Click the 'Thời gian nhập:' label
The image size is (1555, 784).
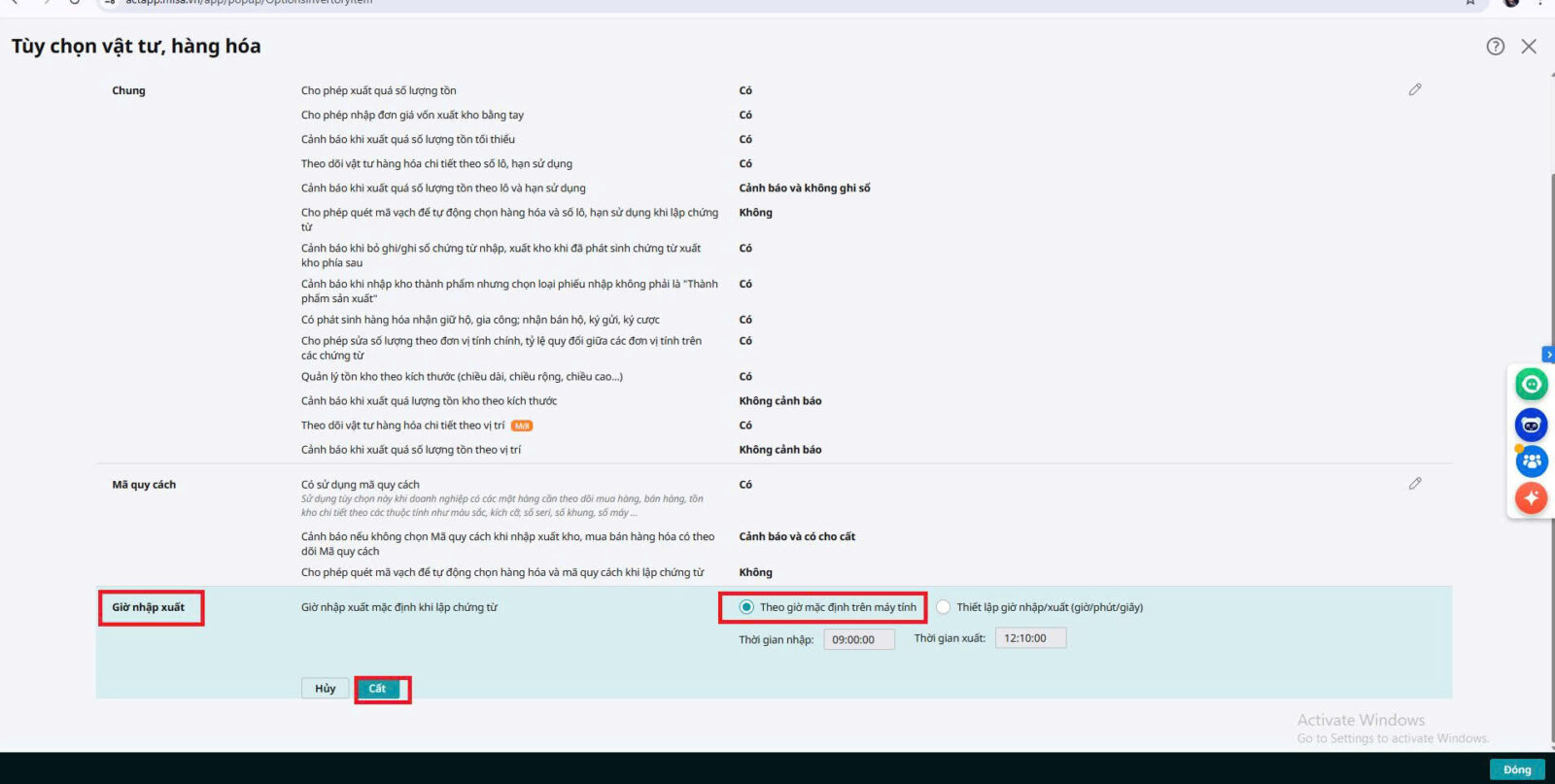pos(777,639)
